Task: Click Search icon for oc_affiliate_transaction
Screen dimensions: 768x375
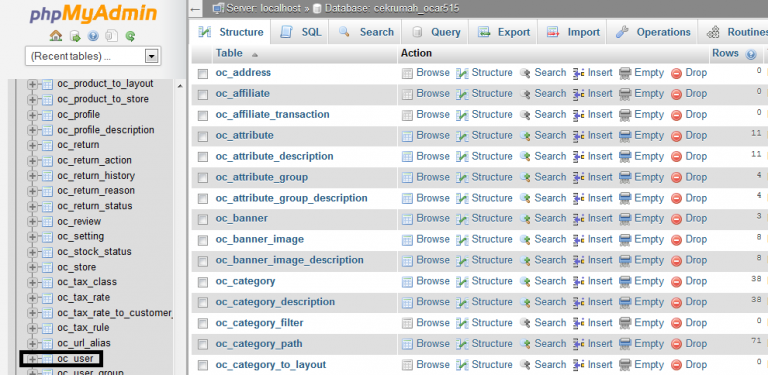Action: point(525,115)
